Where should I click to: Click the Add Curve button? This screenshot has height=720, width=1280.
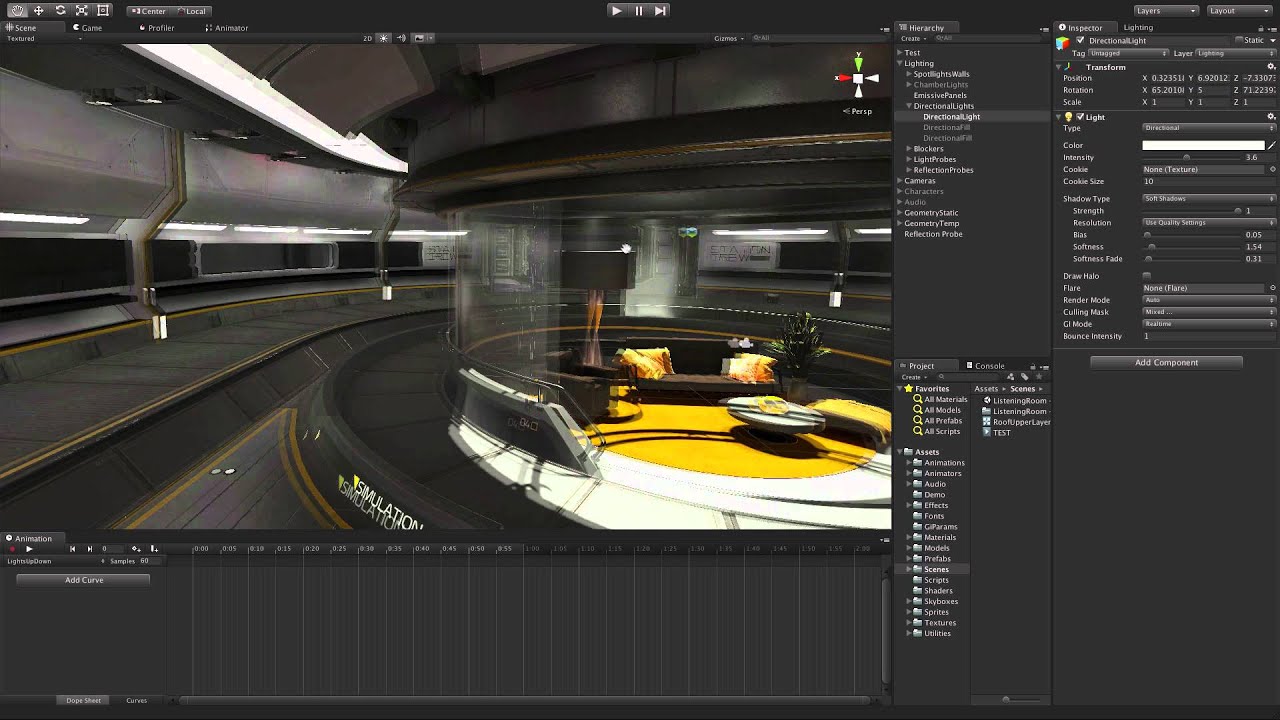coord(84,580)
